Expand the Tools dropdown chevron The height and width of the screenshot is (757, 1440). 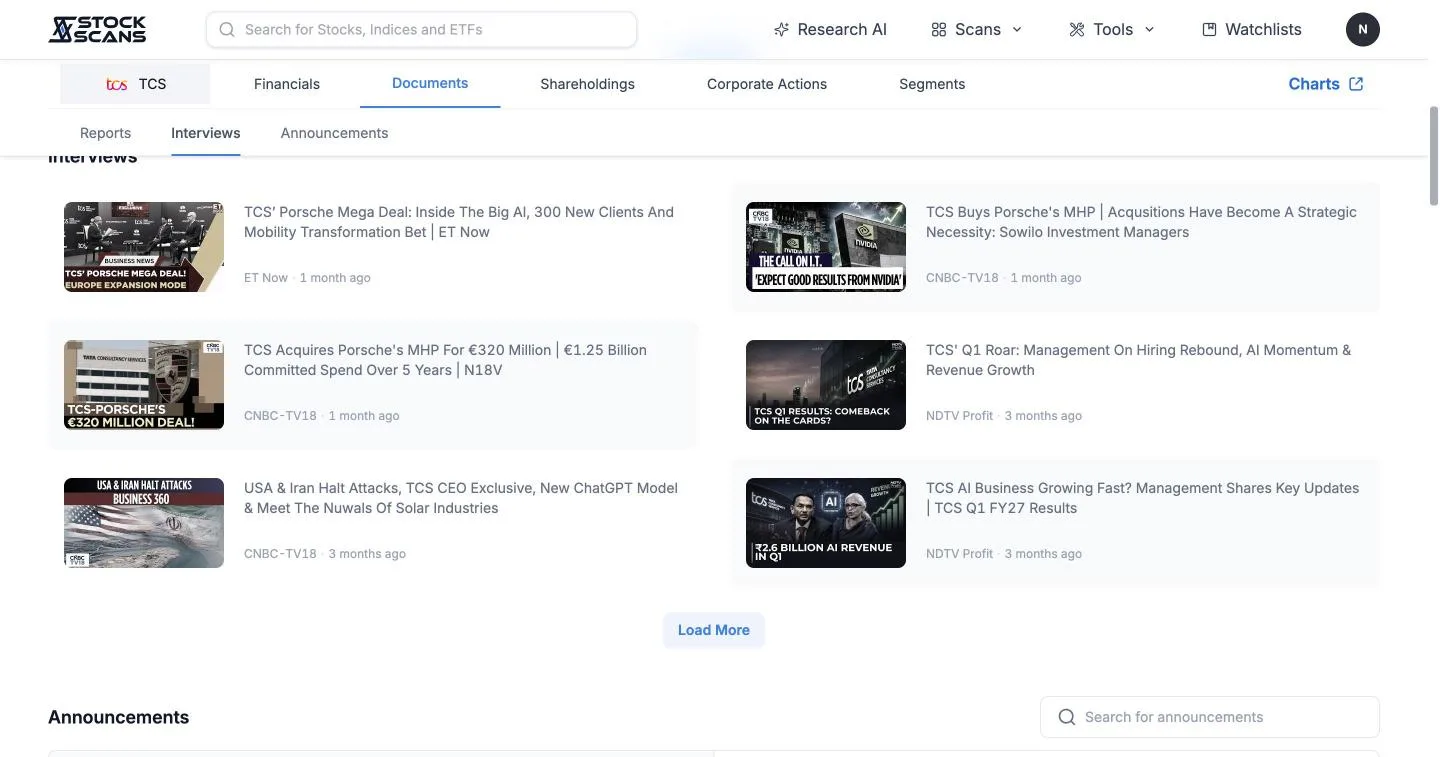click(1149, 30)
